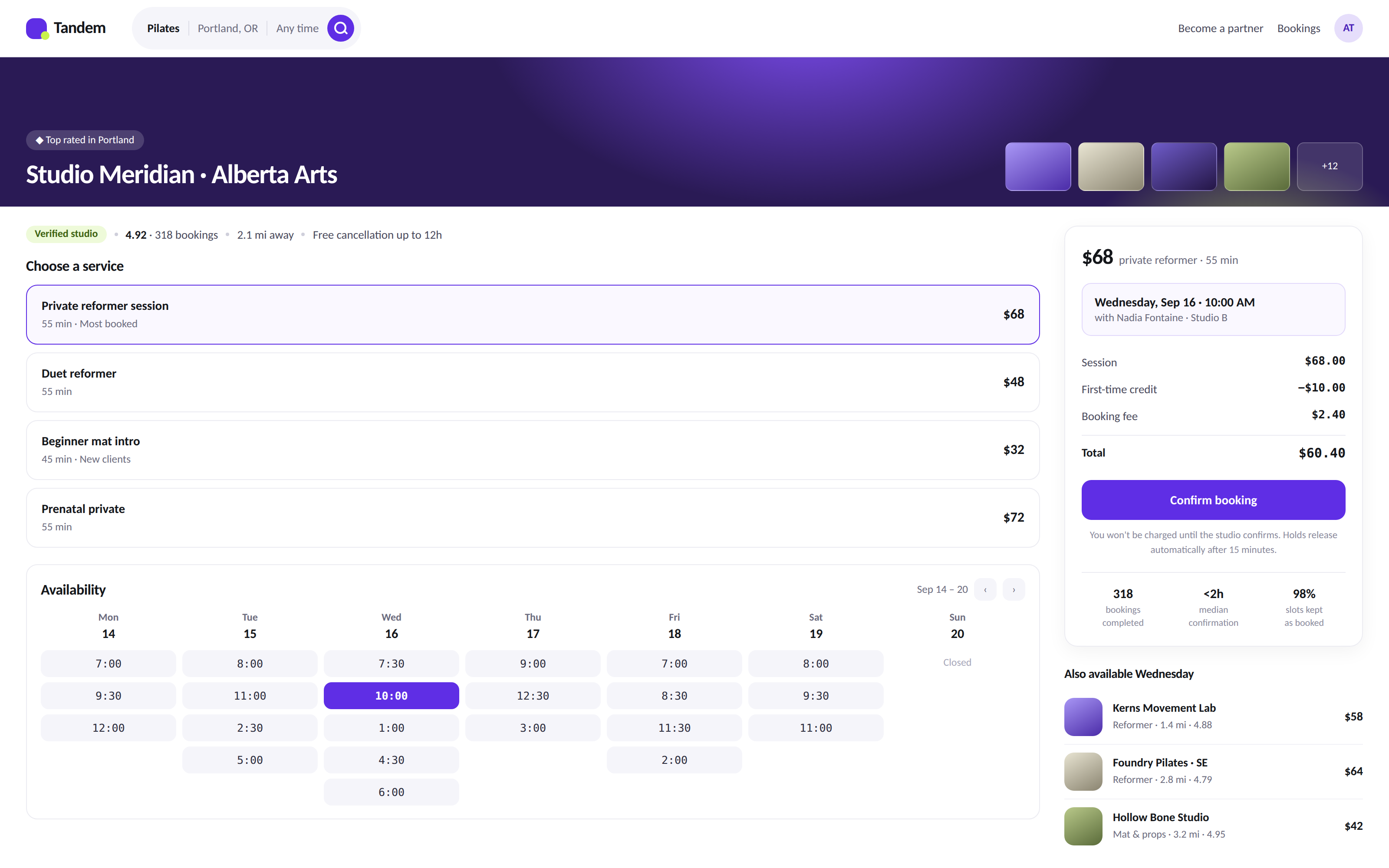View the beige studio photo
This screenshot has width=1389, height=868.
[x=1111, y=167]
